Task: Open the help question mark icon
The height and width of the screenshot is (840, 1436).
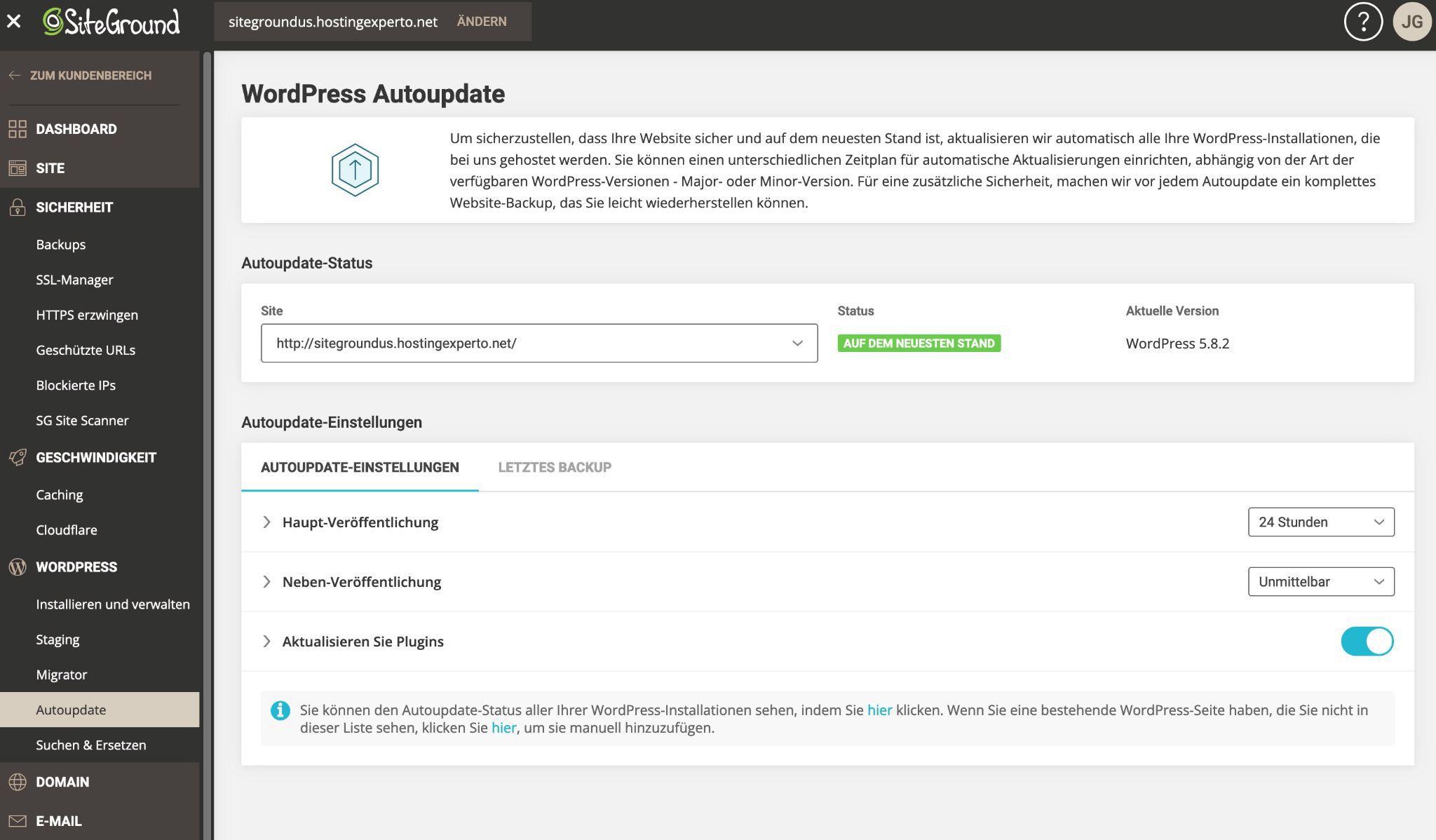Action: pos(1362,22)
